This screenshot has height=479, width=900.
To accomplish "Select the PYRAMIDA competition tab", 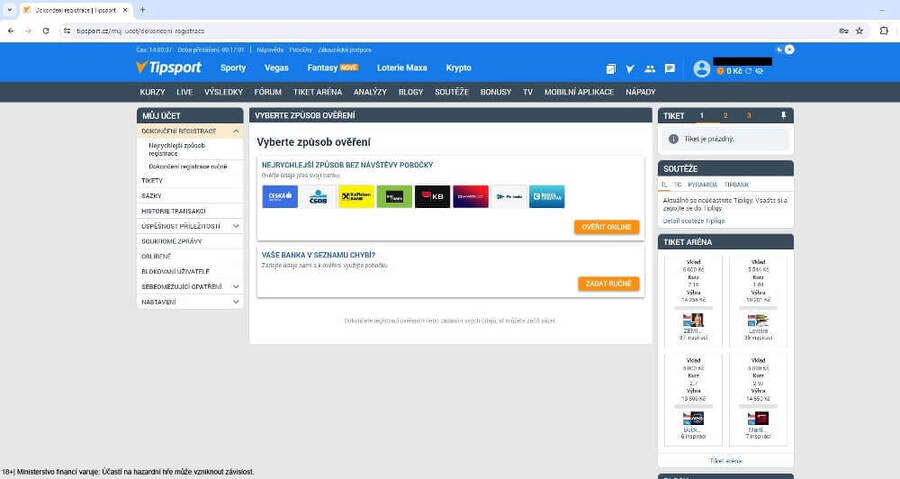I will (702, 185).
